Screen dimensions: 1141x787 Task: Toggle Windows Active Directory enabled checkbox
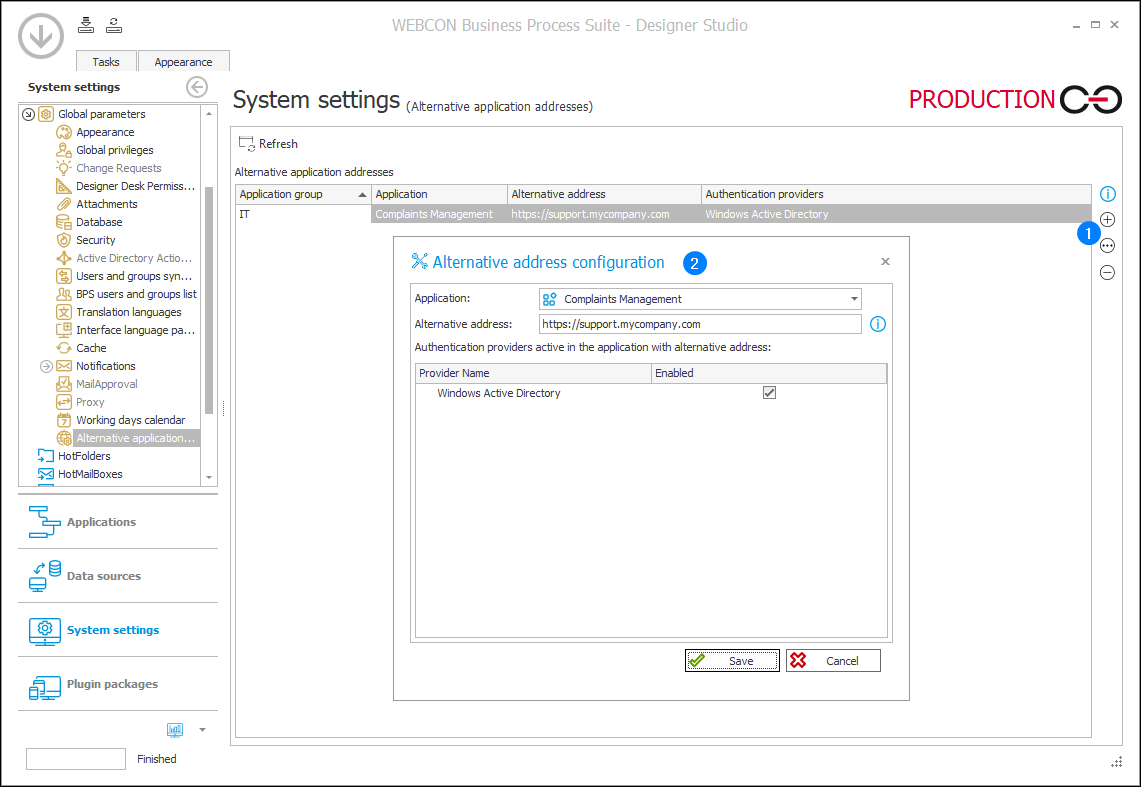(x=769, y=393)
